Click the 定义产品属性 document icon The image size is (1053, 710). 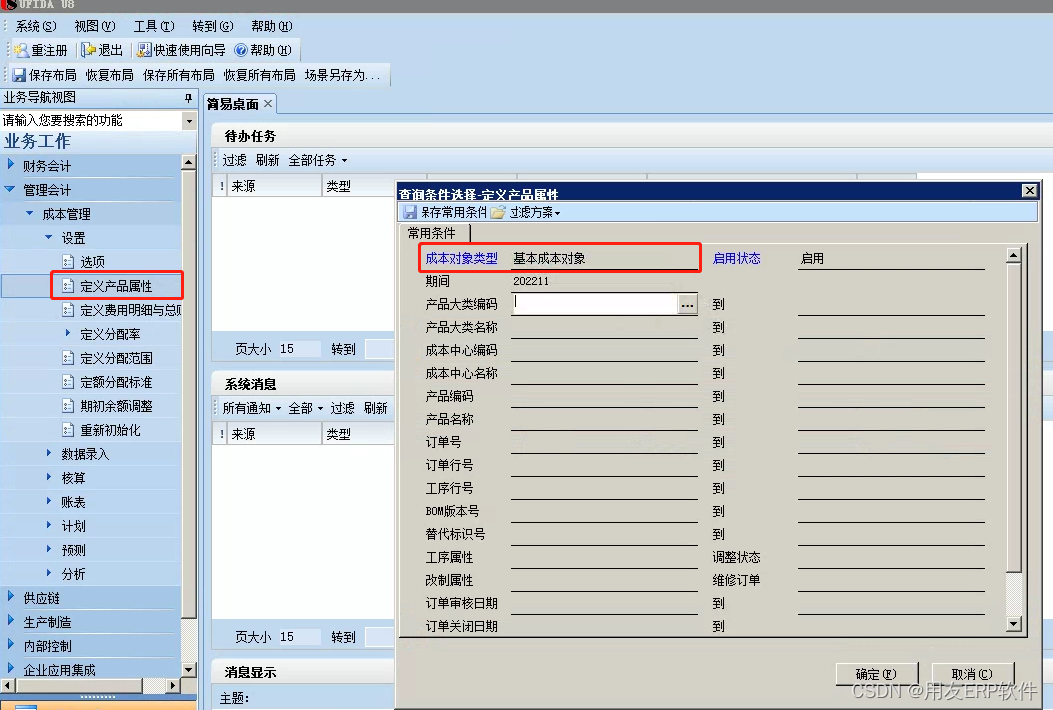pyautogui.click(x=68, y=286)
